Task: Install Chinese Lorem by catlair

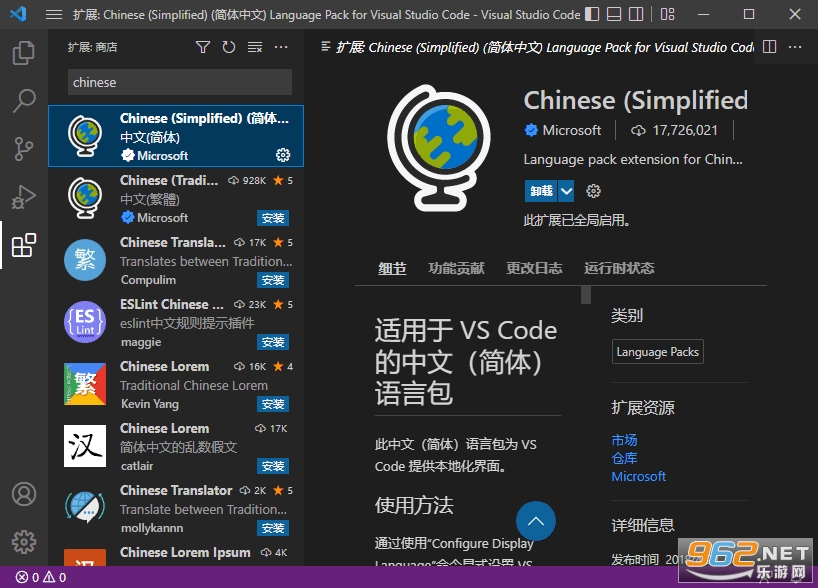Action: 273,466
